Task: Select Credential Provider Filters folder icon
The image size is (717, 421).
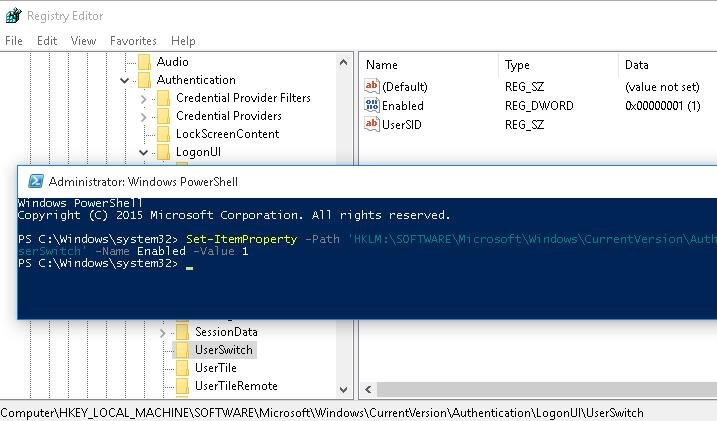Action: (x=163, y=98)
